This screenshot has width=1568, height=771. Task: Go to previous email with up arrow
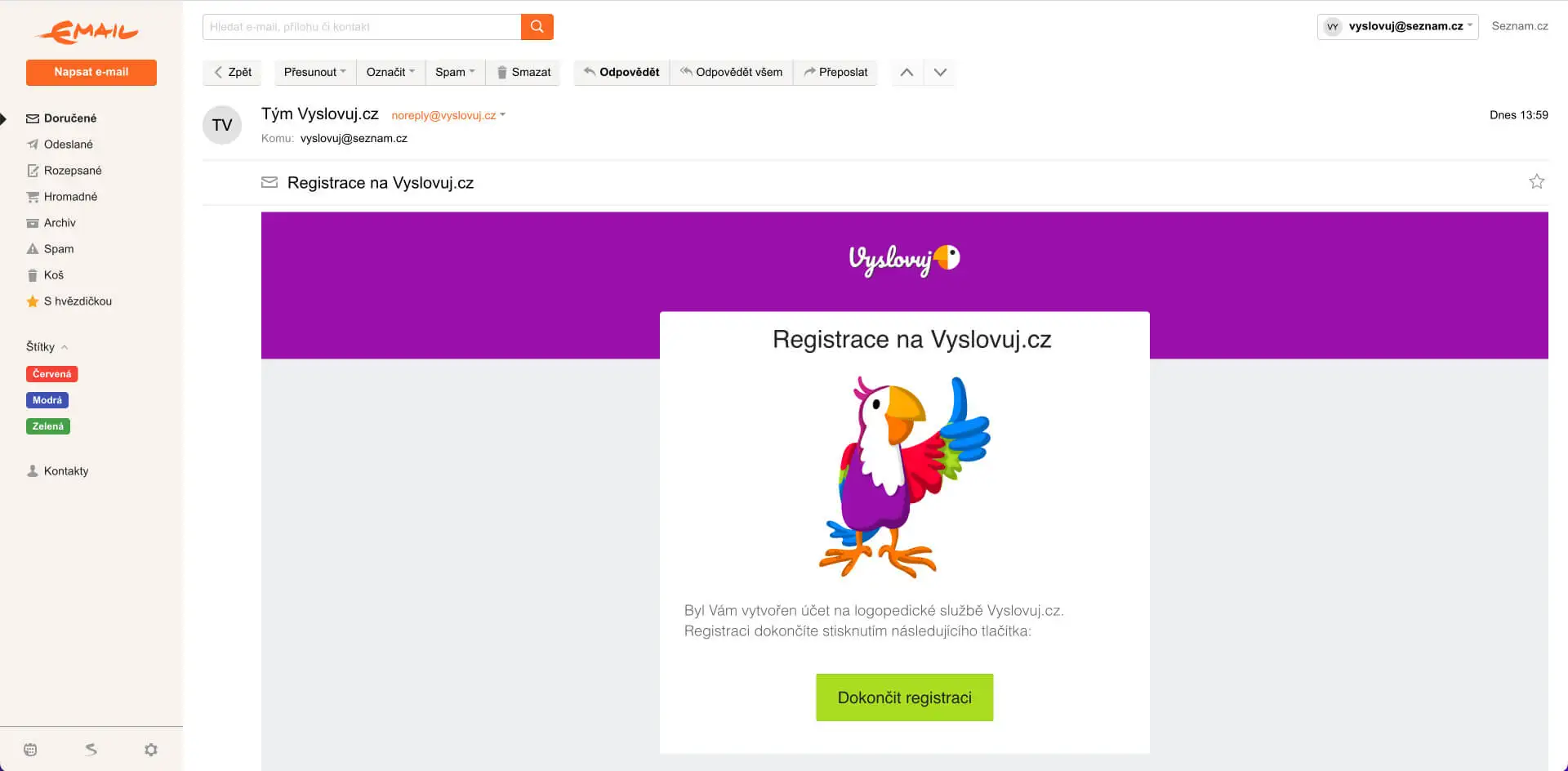(x=906, y=72)
